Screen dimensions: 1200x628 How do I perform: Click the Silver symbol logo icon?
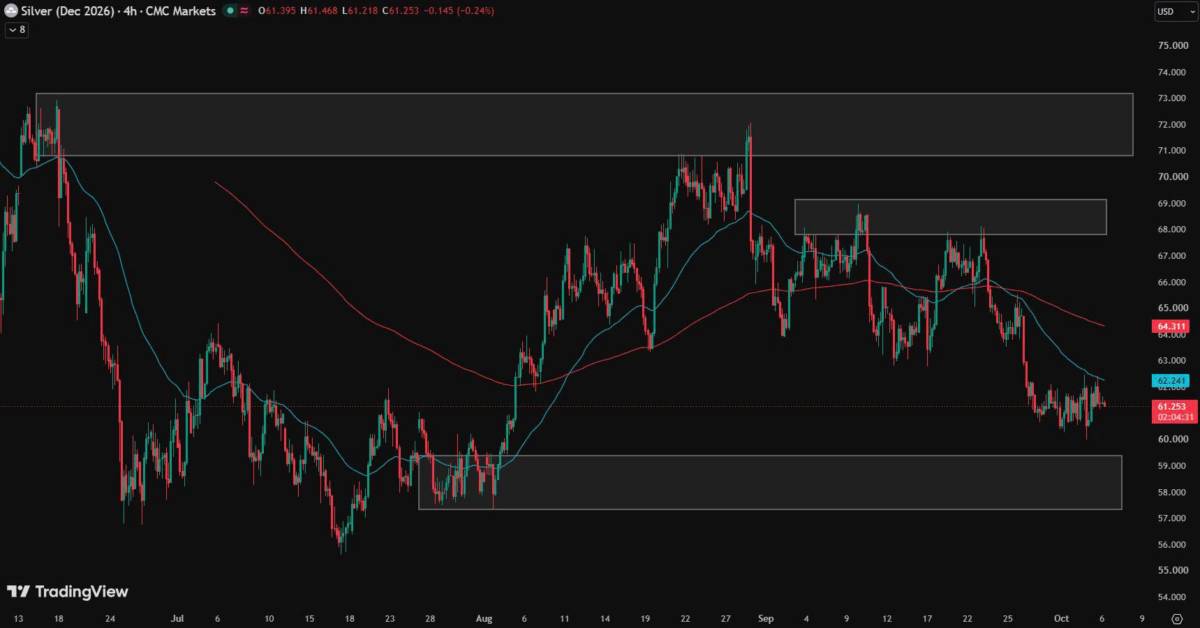click(11, 11)
